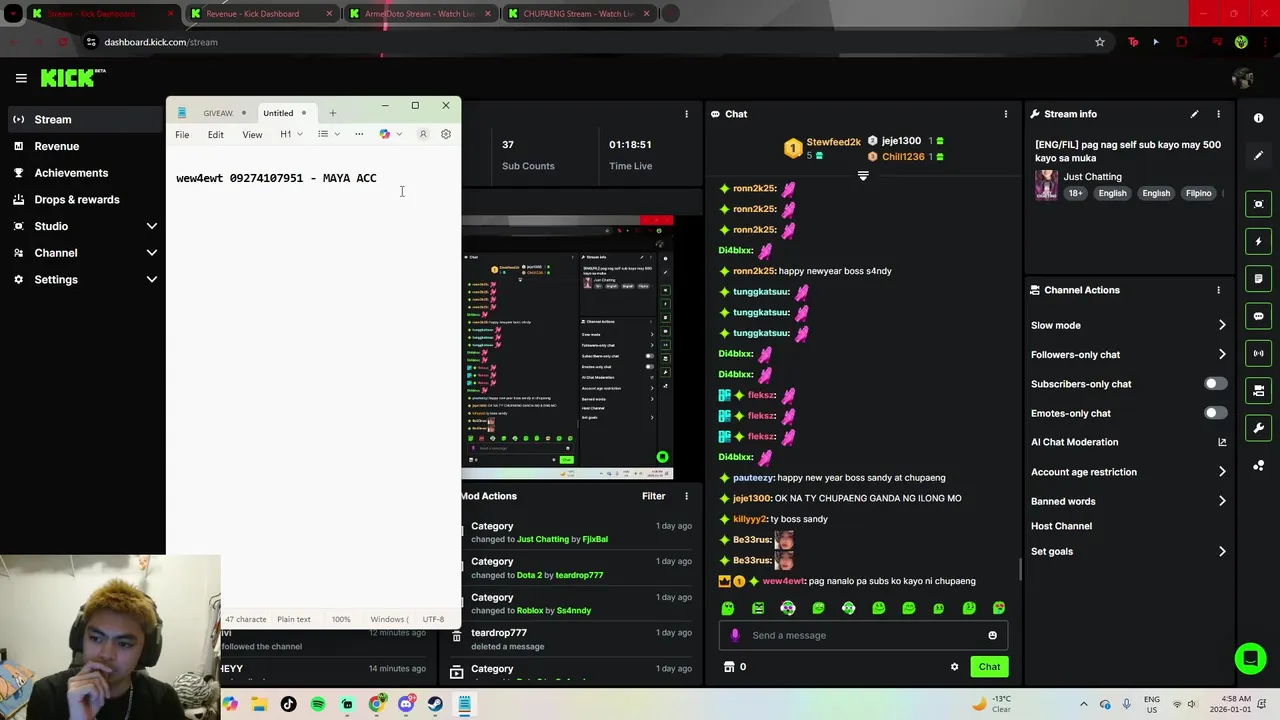The width and height of the screenshot is (1280, 720).
Task: Click the browser address bar URL
Action: (161, 42)
